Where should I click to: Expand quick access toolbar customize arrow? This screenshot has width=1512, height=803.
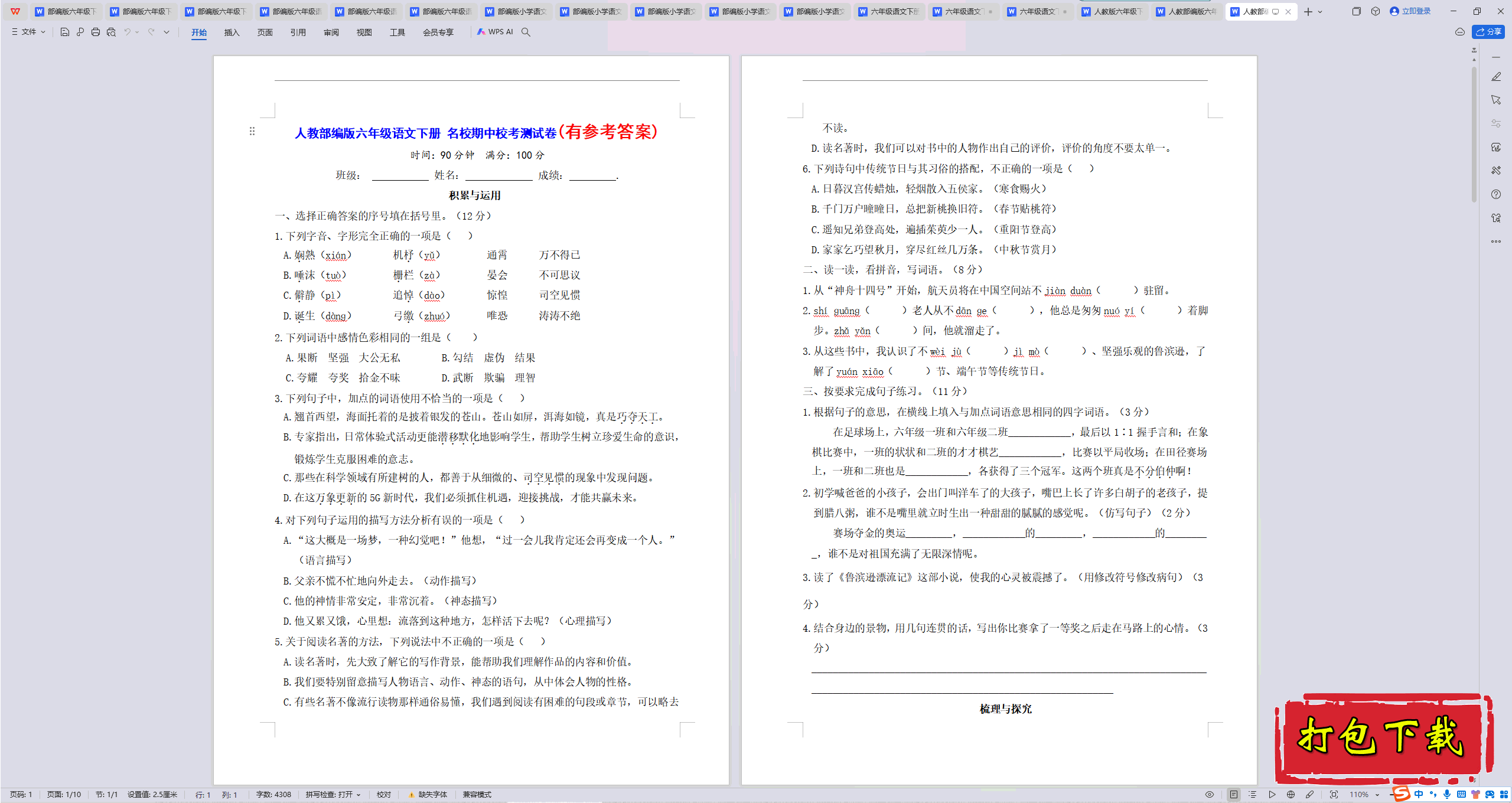(167, 32)
